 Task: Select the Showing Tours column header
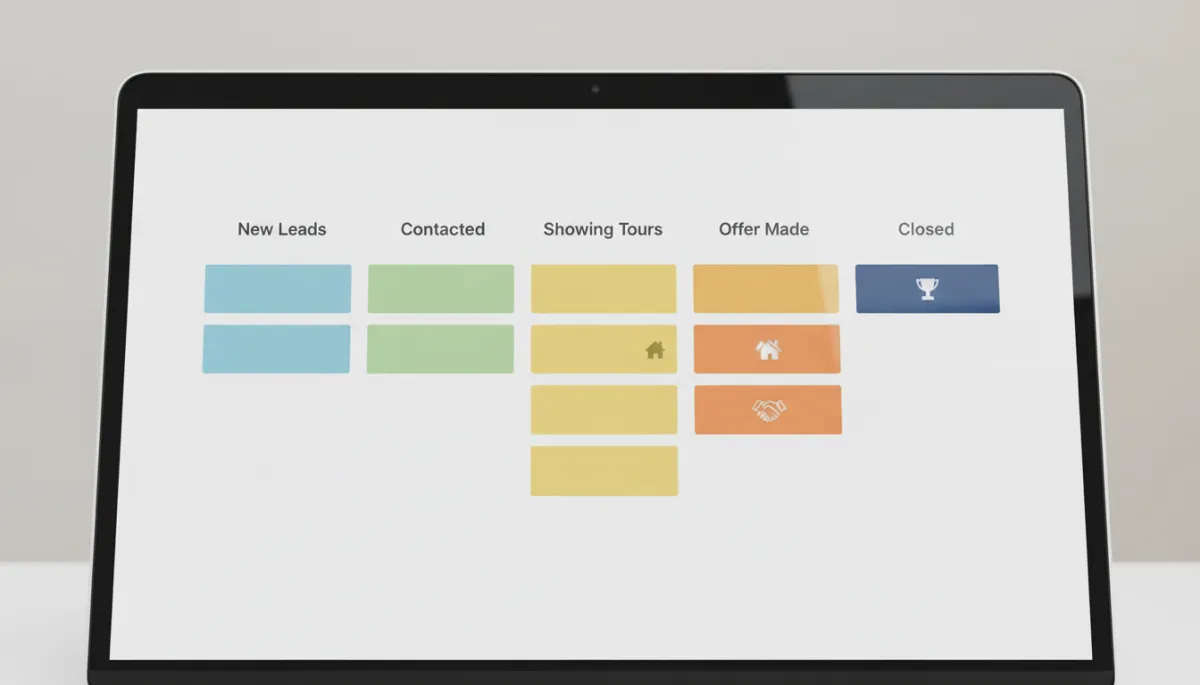(x=603, y=229)
